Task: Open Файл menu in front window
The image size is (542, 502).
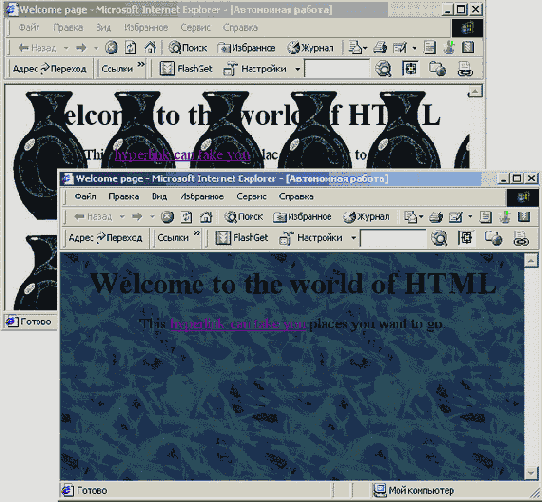Action: [85, 197]
